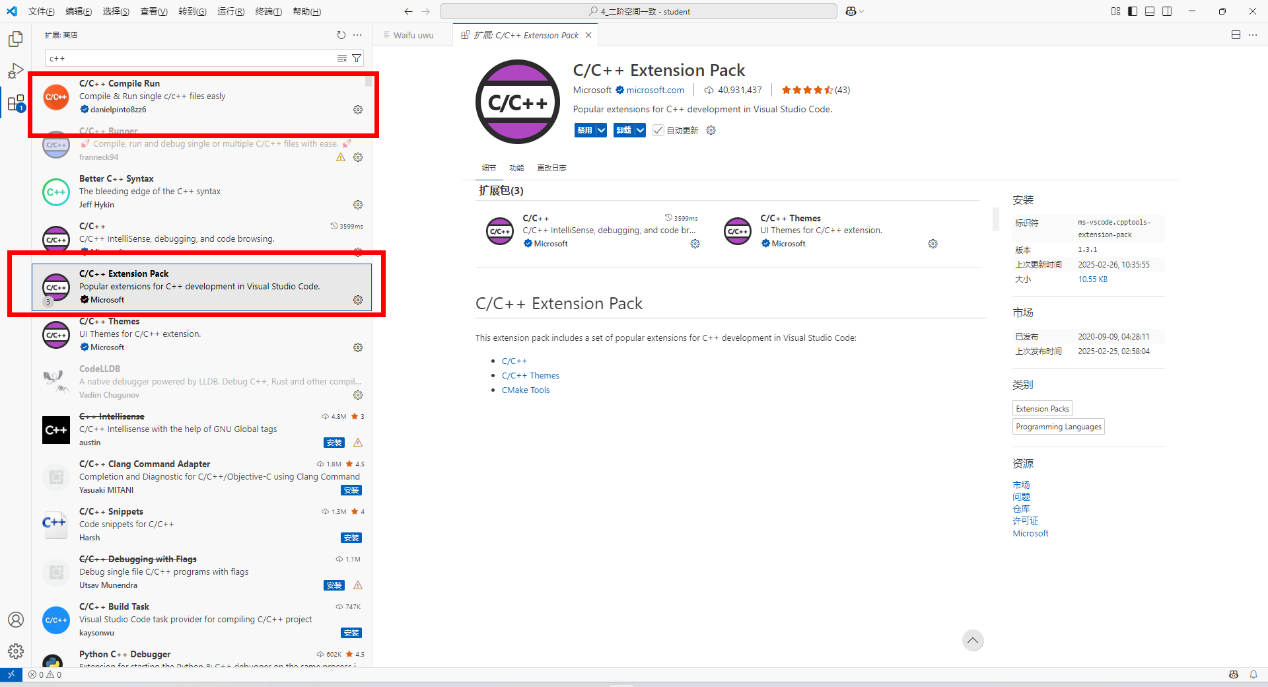Open the Terminal menu

(268, 11)
